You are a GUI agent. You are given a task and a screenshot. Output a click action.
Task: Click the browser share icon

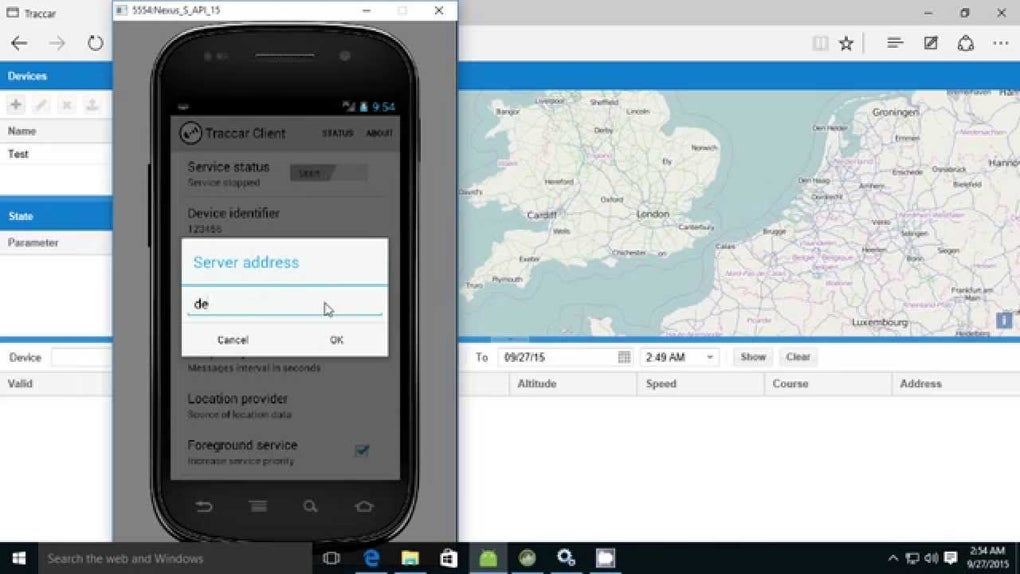pyautogui.click(x=965, y=44)
